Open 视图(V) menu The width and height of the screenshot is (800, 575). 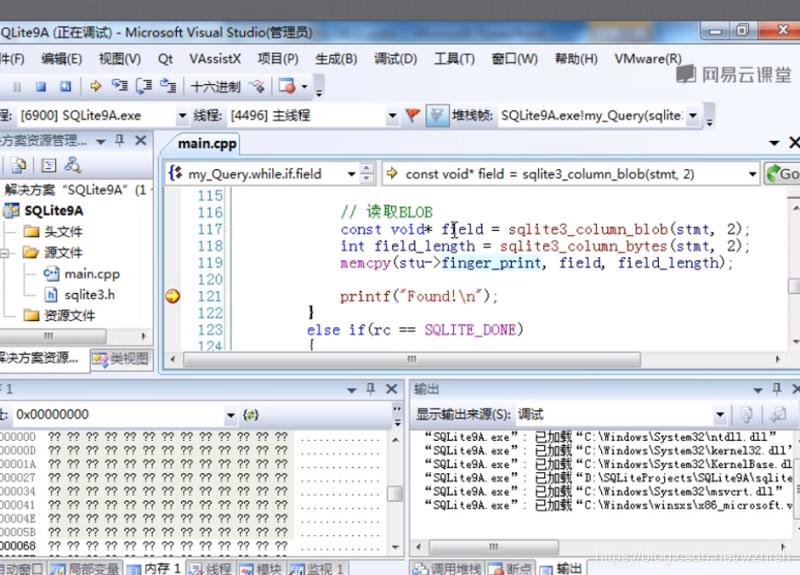(120, 59)
